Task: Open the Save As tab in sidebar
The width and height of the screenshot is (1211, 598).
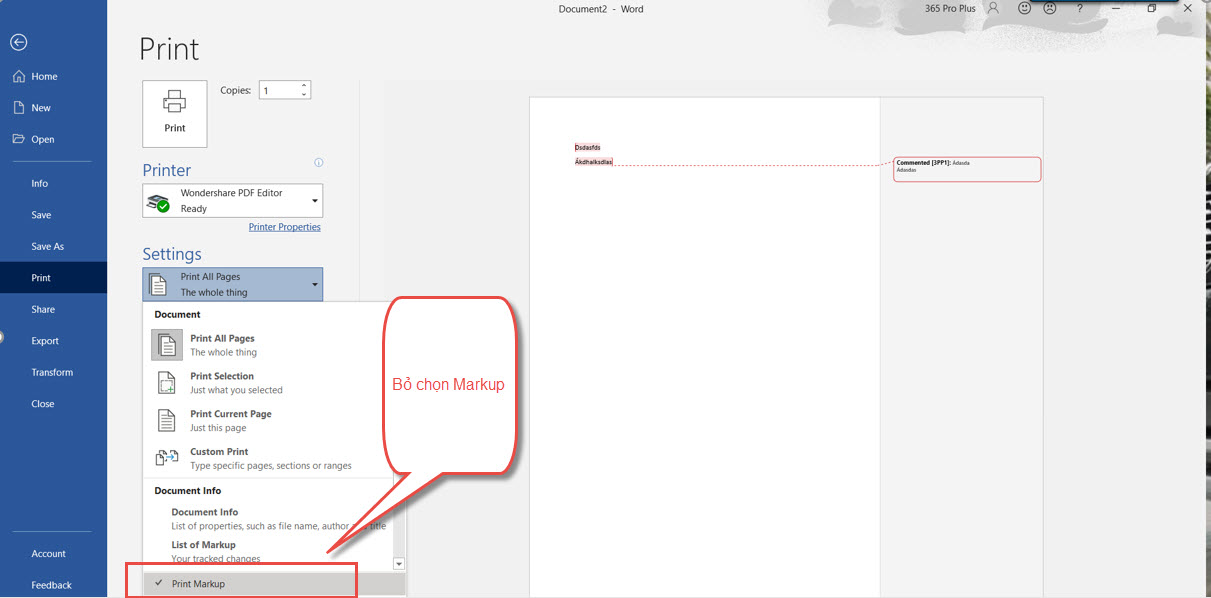Action: [47, 246]
